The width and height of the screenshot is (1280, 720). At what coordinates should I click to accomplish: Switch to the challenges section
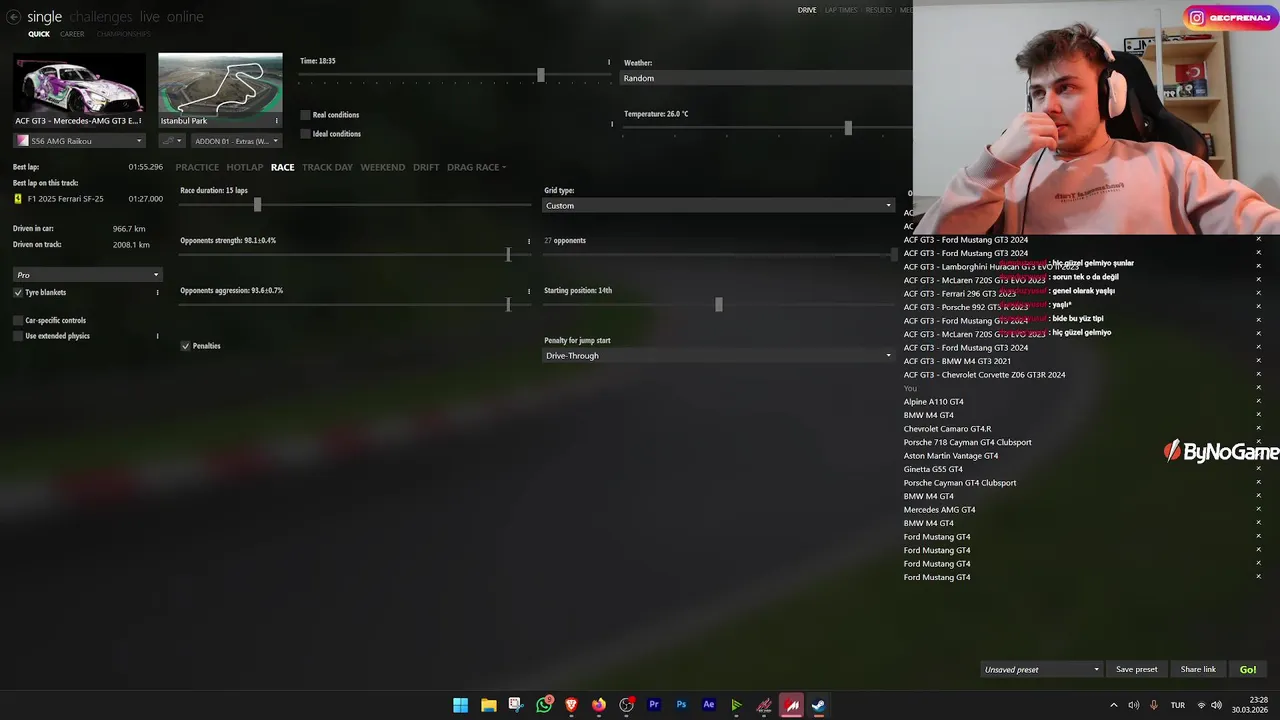click(101, 17)
